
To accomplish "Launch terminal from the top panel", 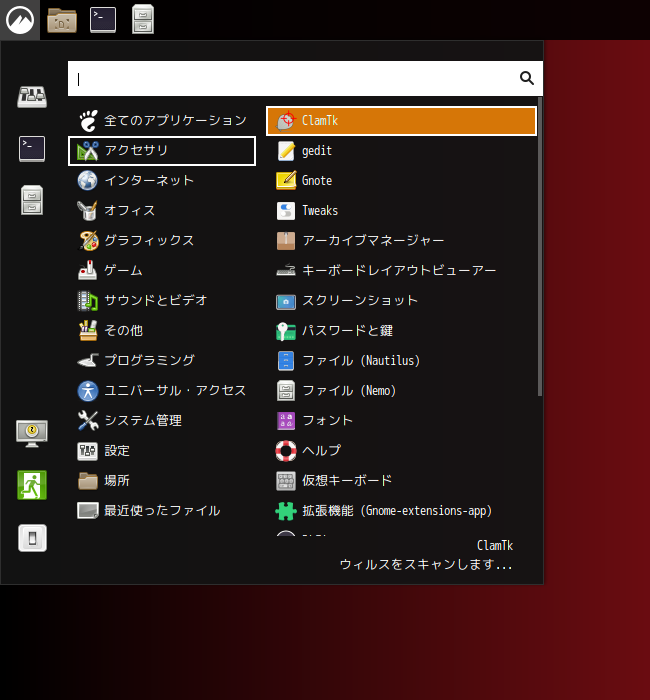I will (103, 20).
